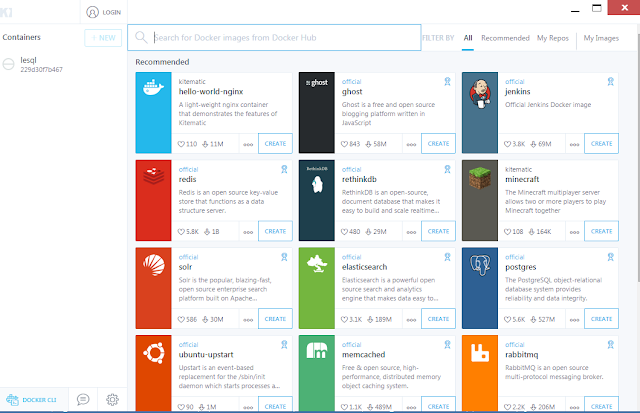640x413 pixels.
Task: Focus the Docker Hub search field
Action: tap(274, 38)
